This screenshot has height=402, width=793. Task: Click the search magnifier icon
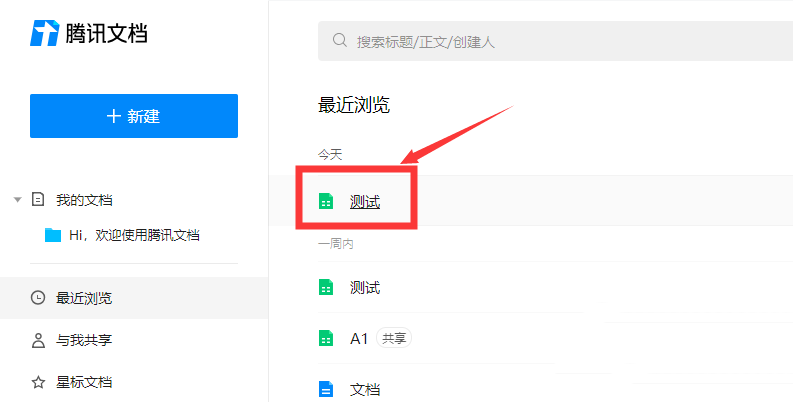(340, 41)
